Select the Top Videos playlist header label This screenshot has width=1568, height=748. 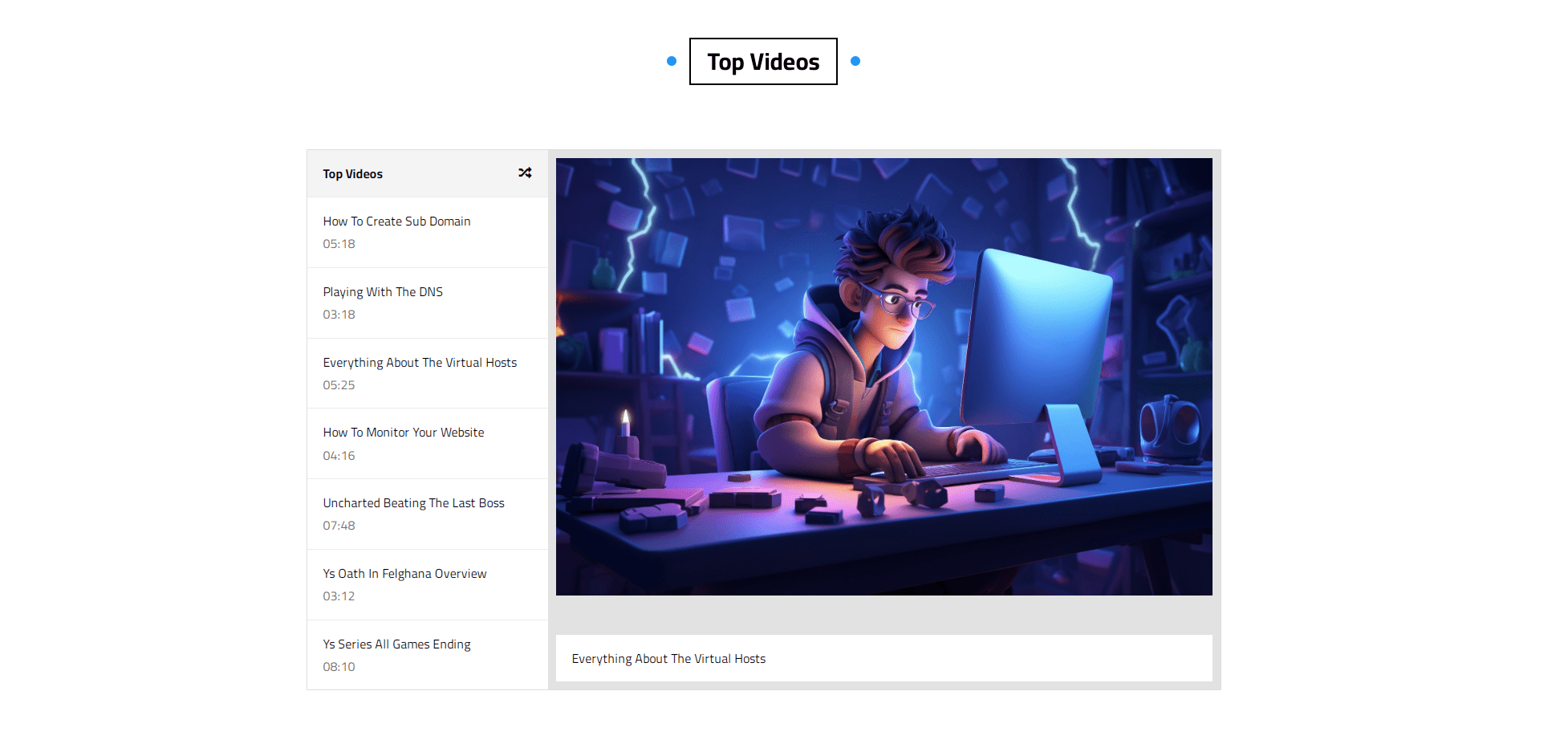tap(352, 174)
